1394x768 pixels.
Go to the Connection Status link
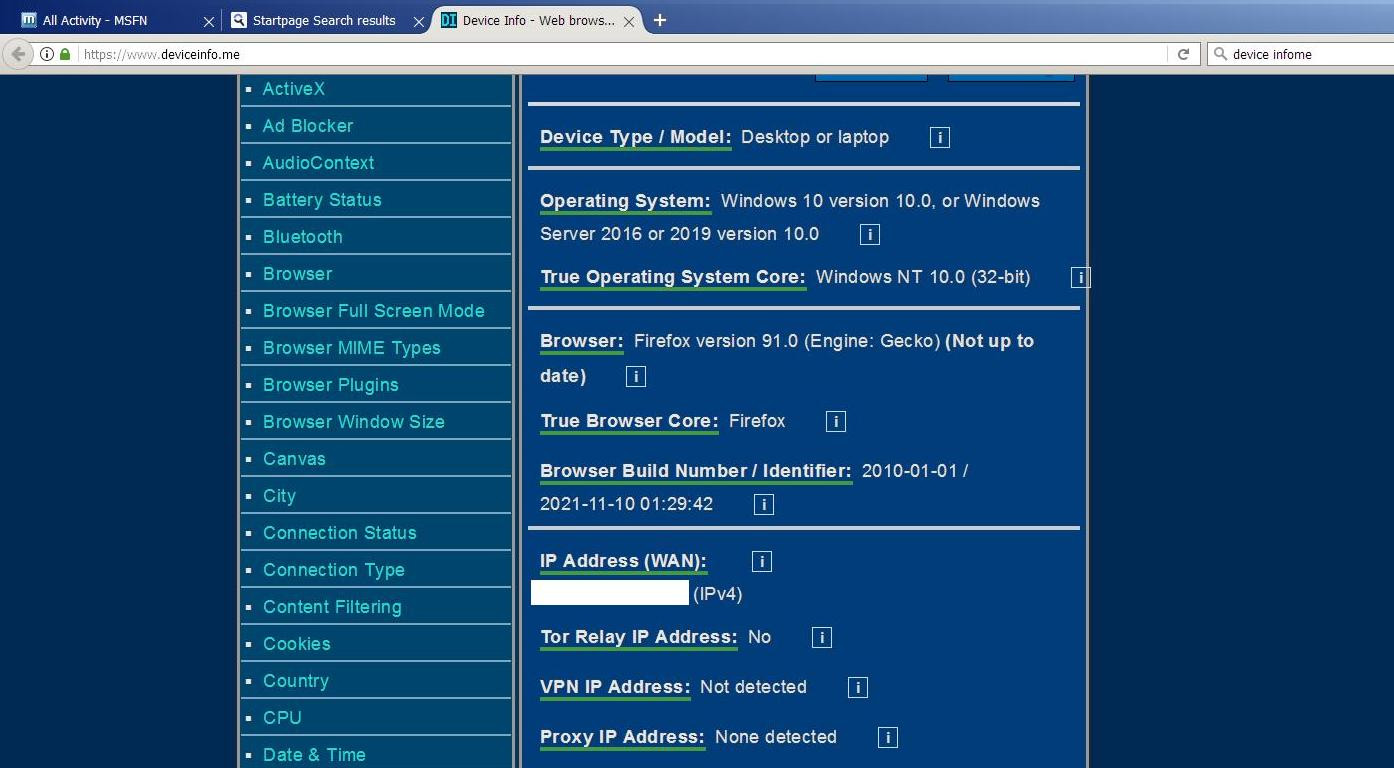tap(339, 533)
